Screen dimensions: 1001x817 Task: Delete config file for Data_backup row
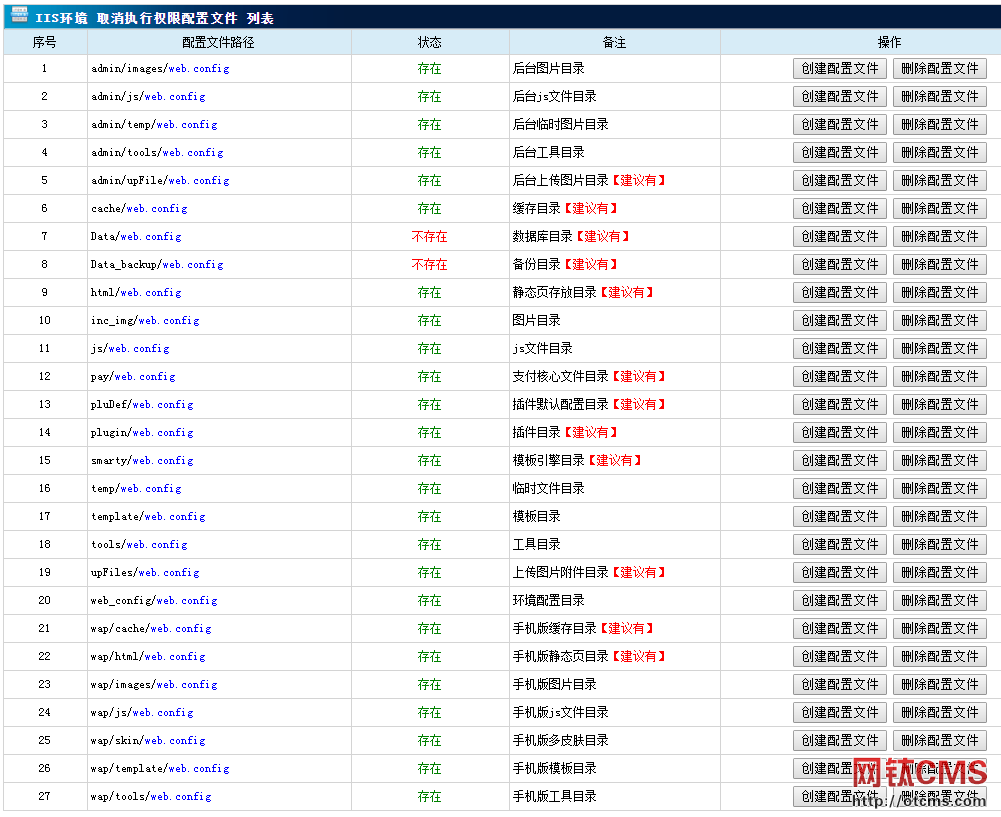(939, 264)
